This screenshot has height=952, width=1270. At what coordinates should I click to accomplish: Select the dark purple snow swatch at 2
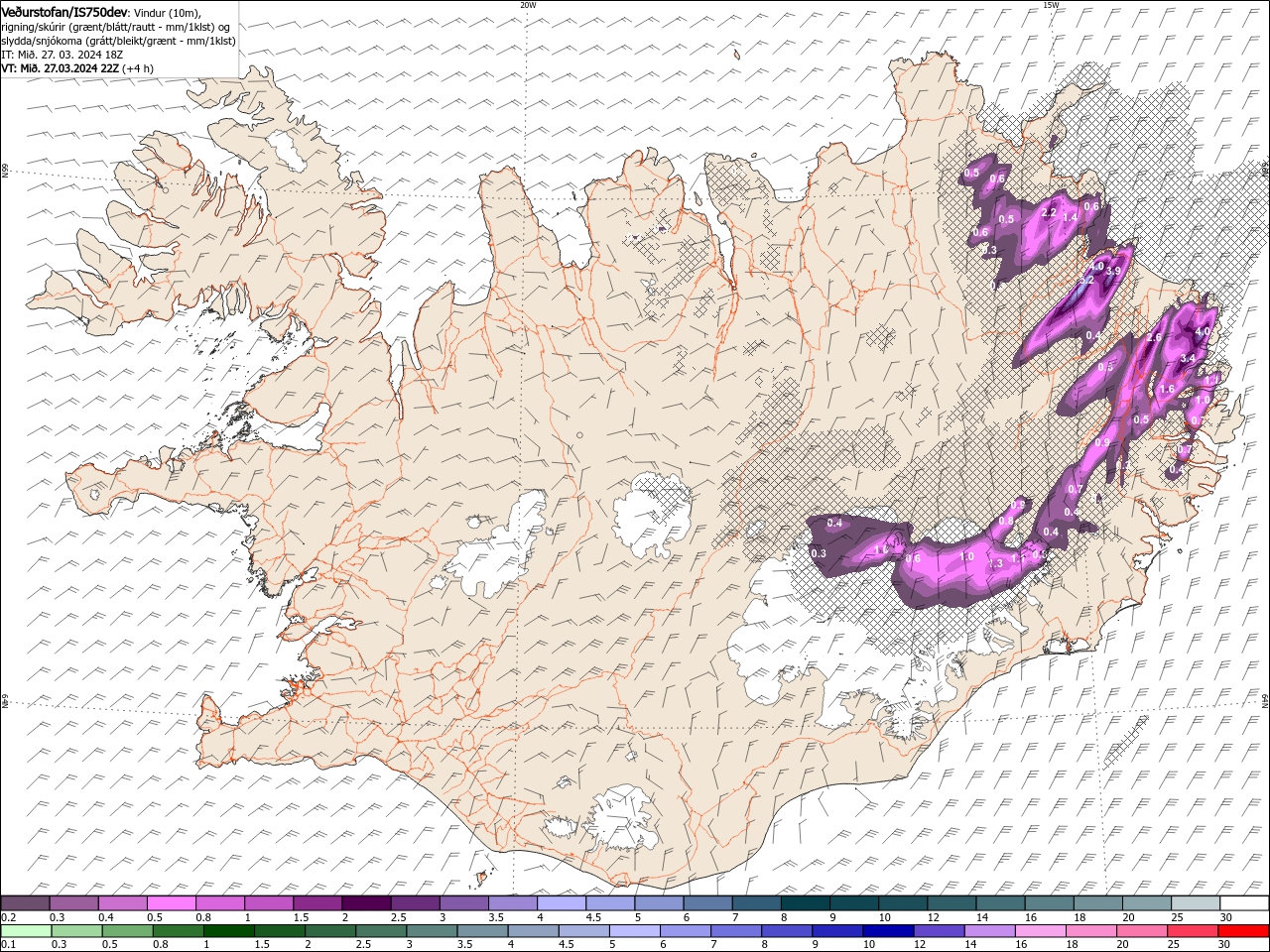365,903
